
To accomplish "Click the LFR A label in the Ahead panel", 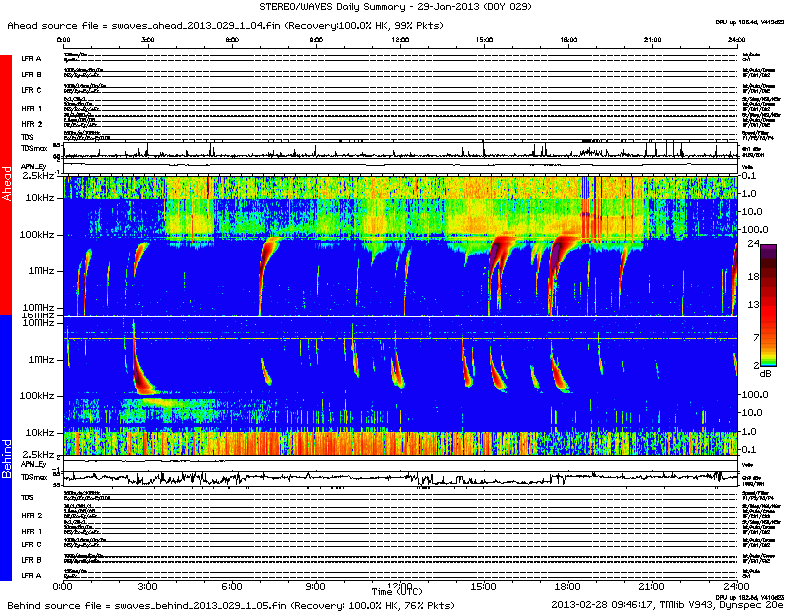I will (x=31, y=59).
